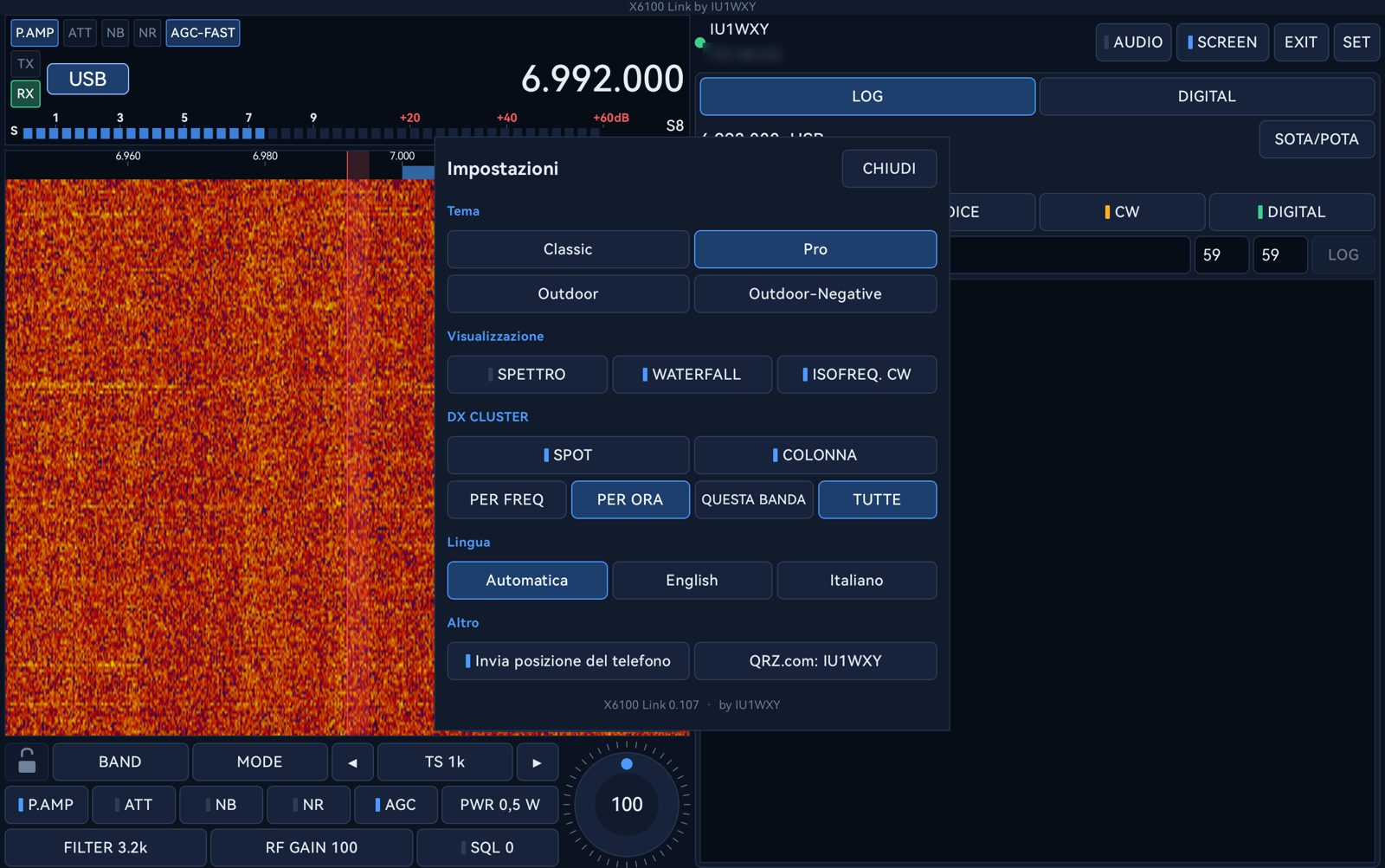Close settings with CHIUDI button
Image resolution: width=1385 pixels, height=868 pixels.
pos(889,169)
